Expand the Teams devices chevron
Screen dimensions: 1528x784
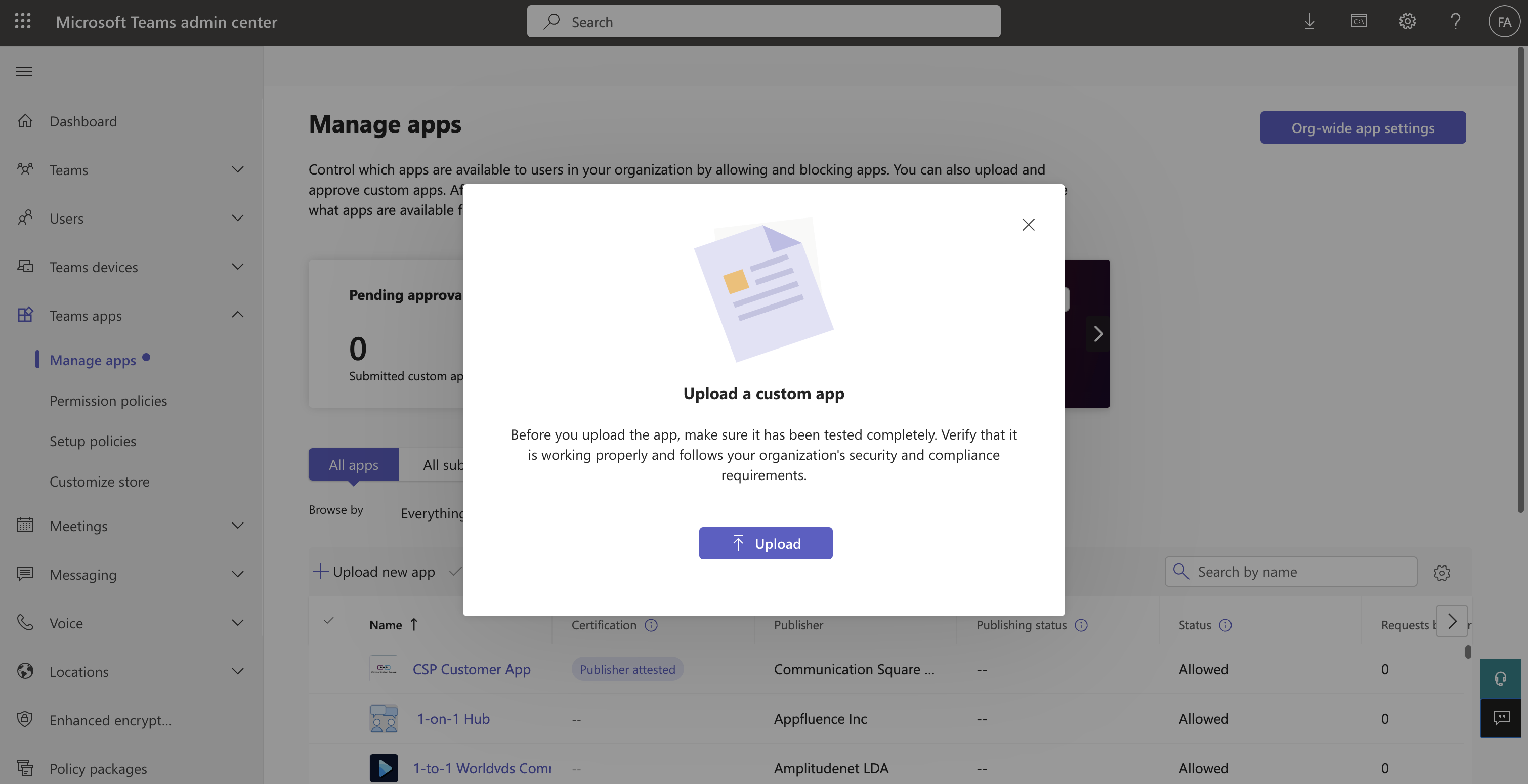point(238,266)
